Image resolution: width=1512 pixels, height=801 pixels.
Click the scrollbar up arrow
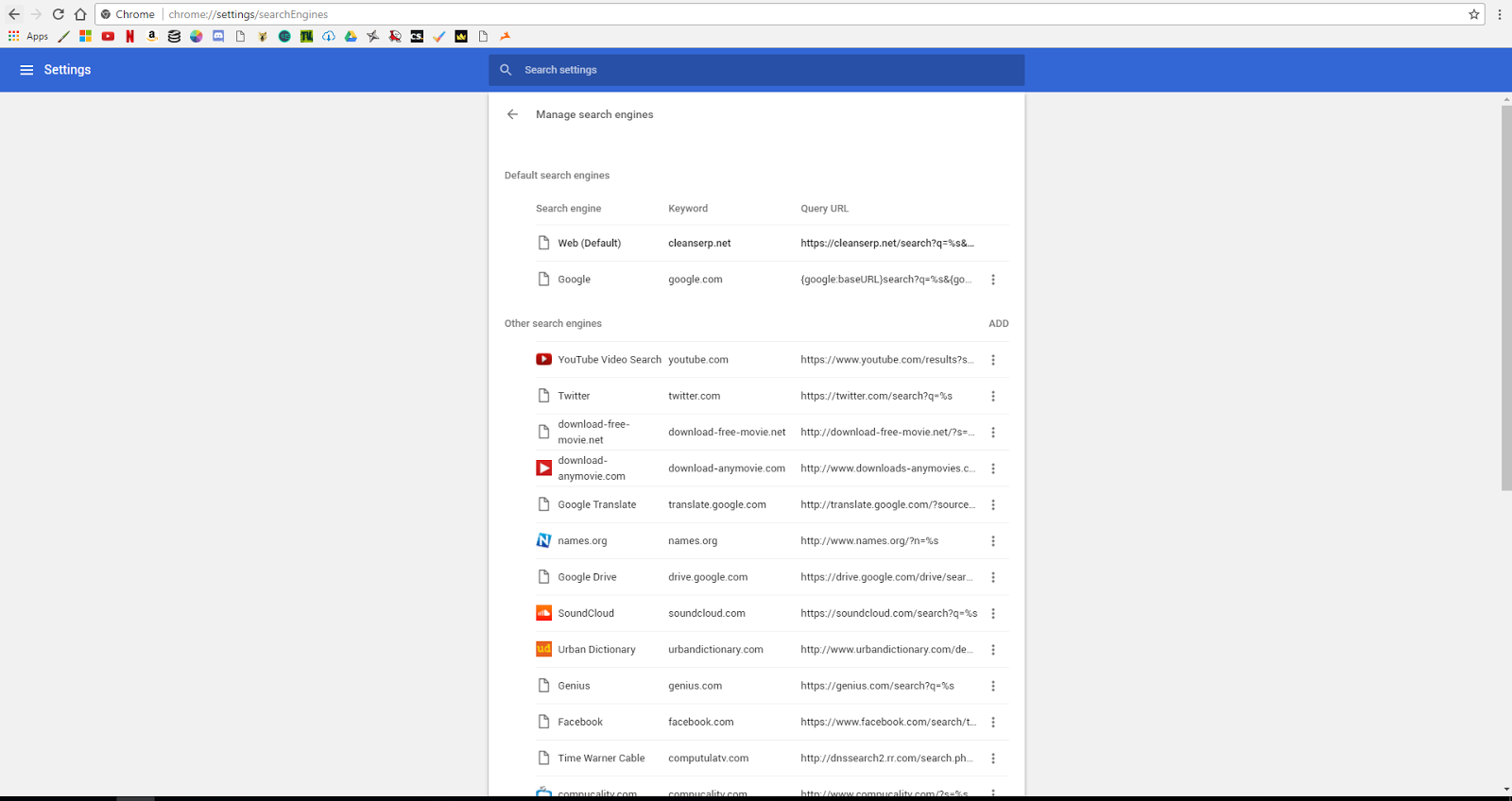coord(1506,99)
